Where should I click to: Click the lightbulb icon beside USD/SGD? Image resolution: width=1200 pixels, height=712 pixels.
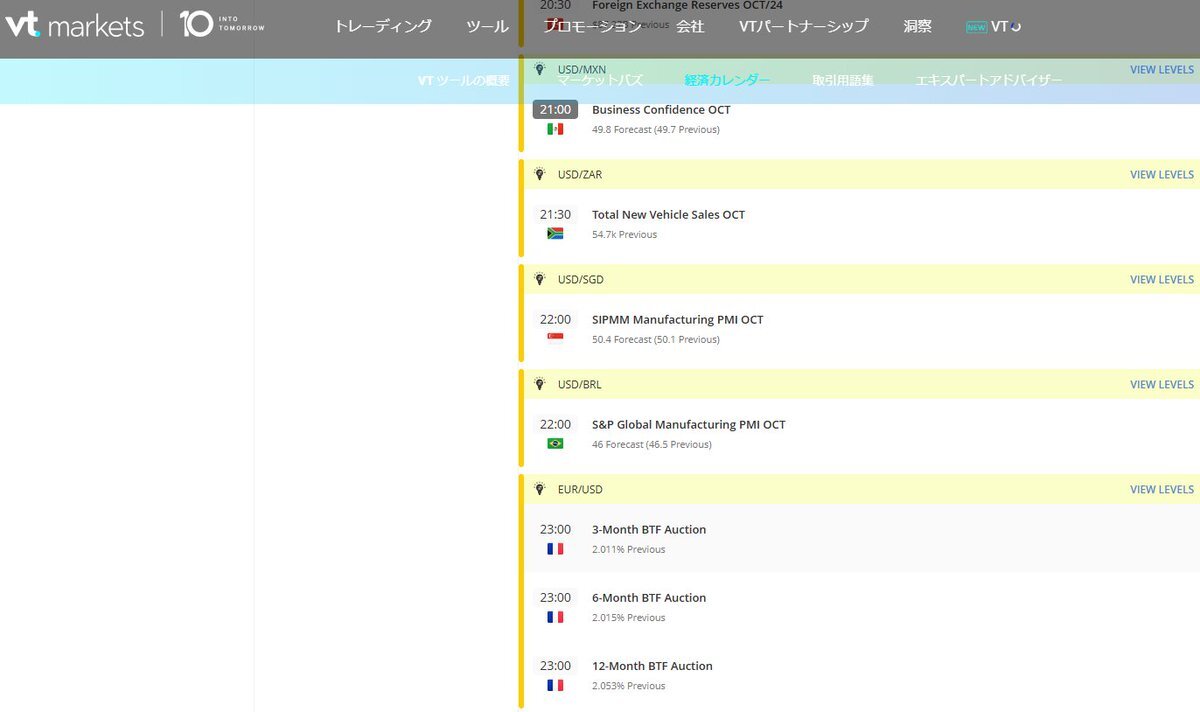pyautogui.click(x=540, y=279)
